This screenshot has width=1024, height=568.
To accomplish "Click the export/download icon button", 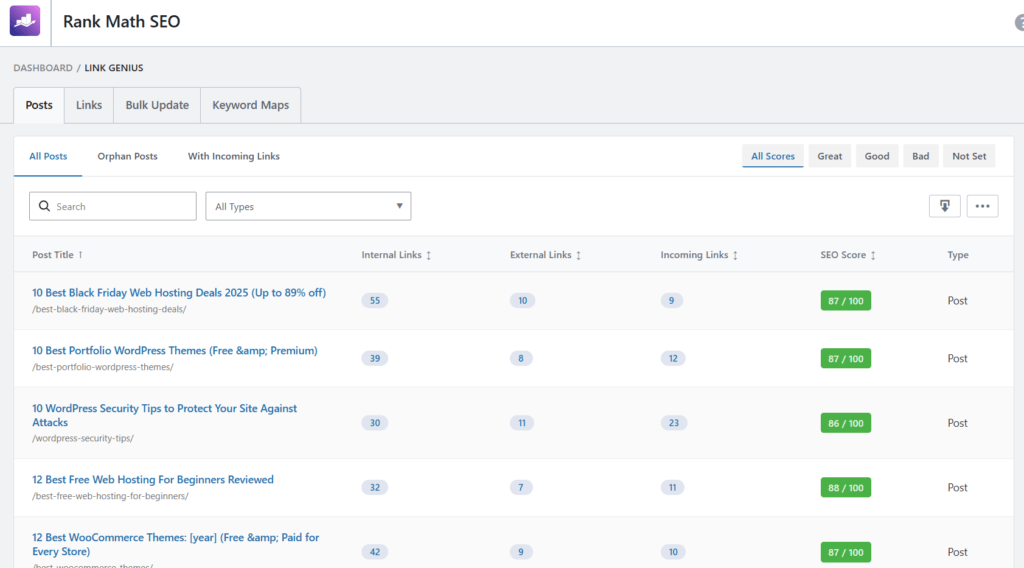I will (x=944, y=206).
